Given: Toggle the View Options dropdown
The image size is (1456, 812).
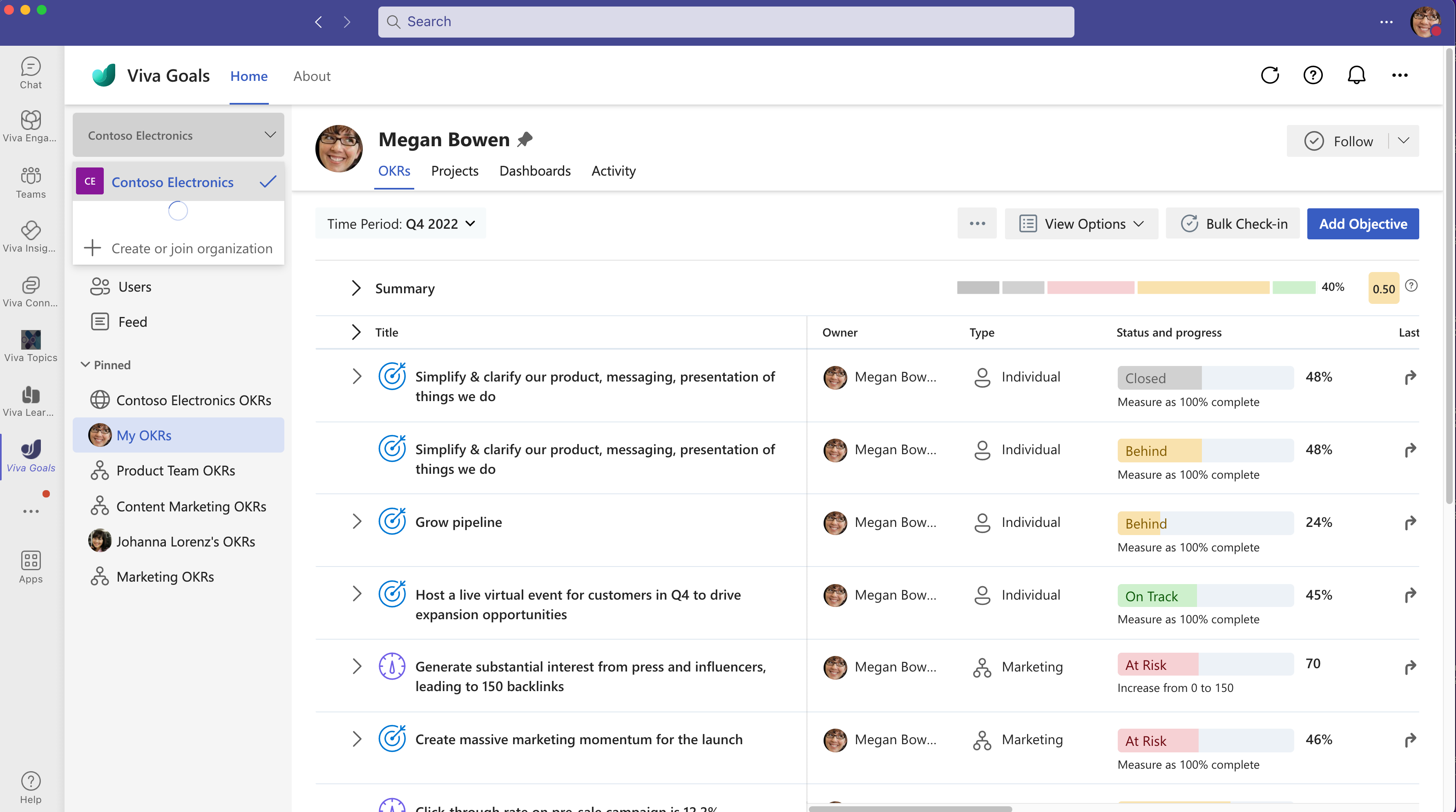Looking at the screenshot, I should click(x=1082, y=224).
